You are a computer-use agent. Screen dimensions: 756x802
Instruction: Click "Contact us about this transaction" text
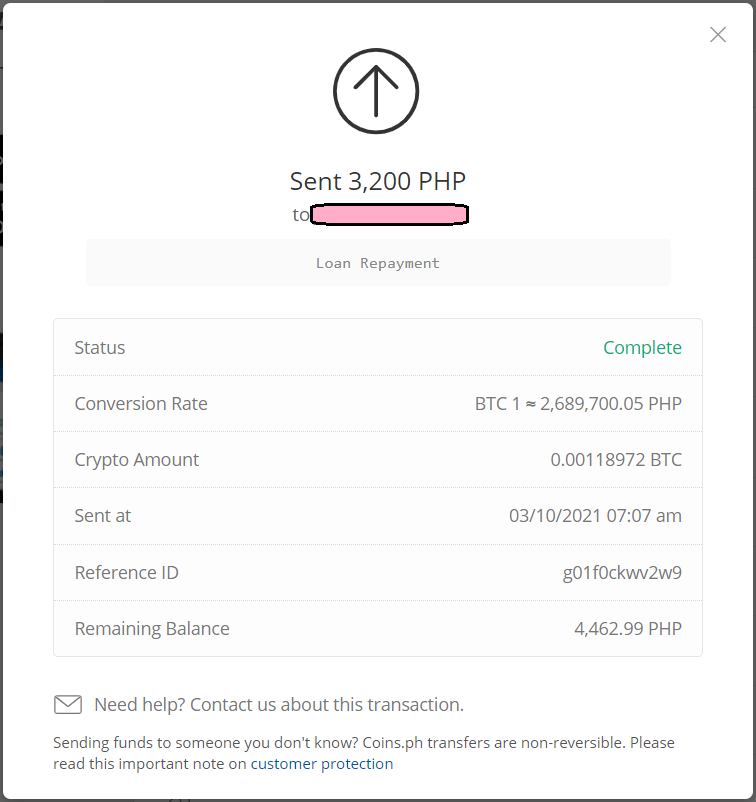(x=327, y=704)
